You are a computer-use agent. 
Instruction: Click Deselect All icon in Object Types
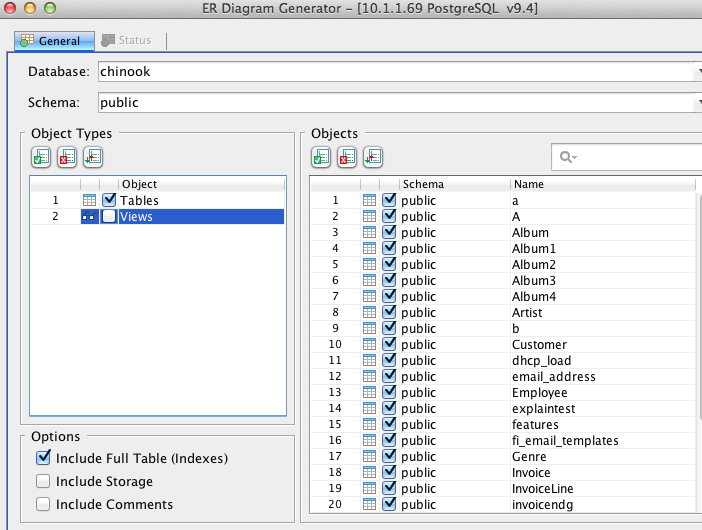pyautogui.click(x=67, y=157)
